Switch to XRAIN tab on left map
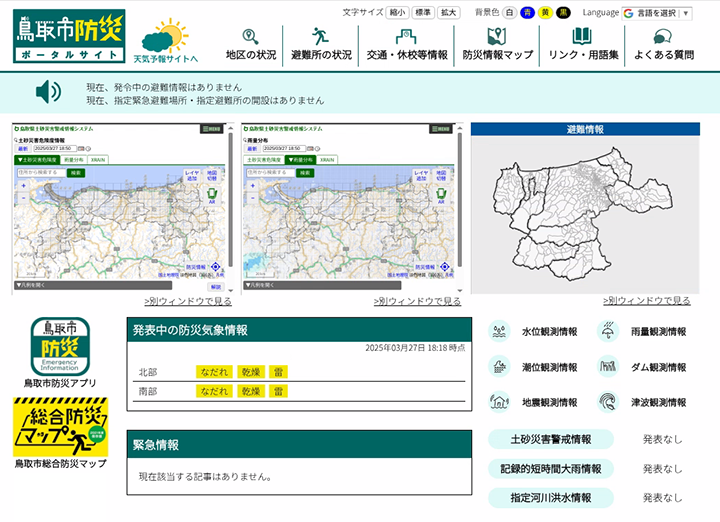Viewport: 720px width, 522px height. click(x=99, y=160)
